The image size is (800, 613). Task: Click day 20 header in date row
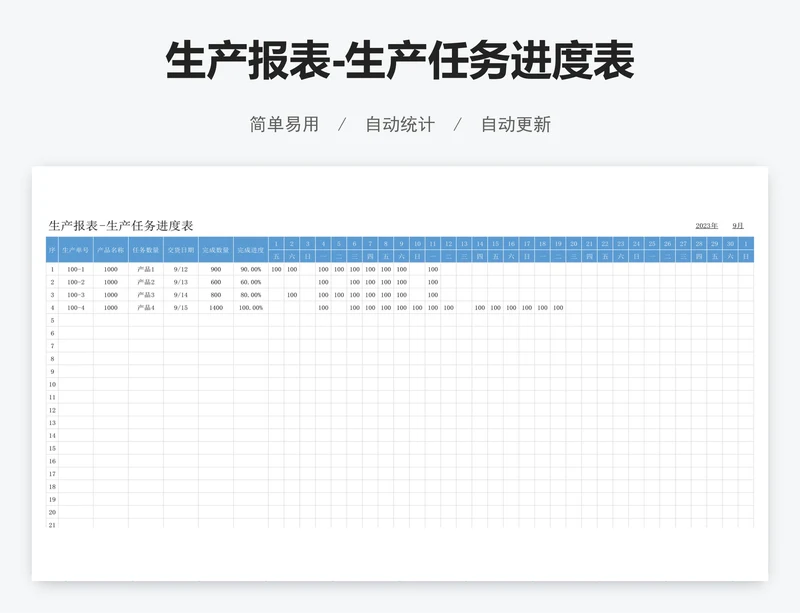click(573, 243)
